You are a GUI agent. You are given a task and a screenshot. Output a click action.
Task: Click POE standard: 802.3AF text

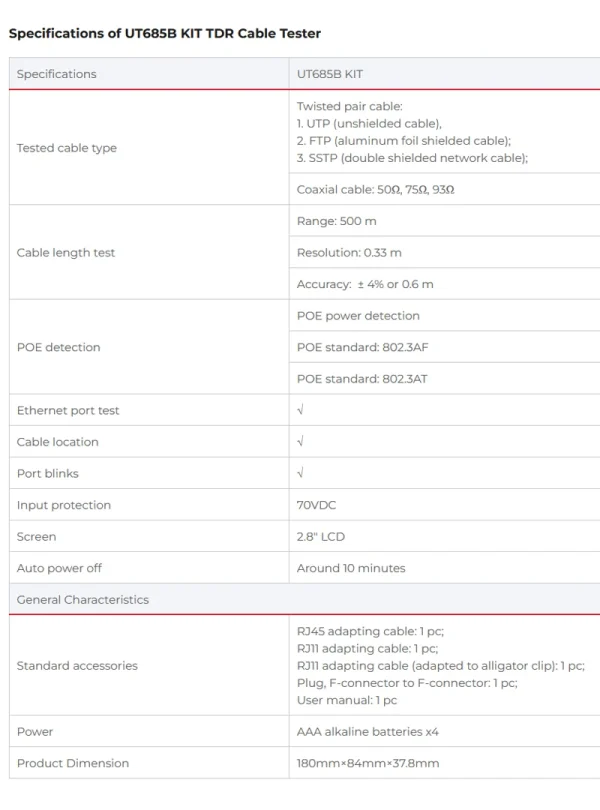[x=362, y=347]
